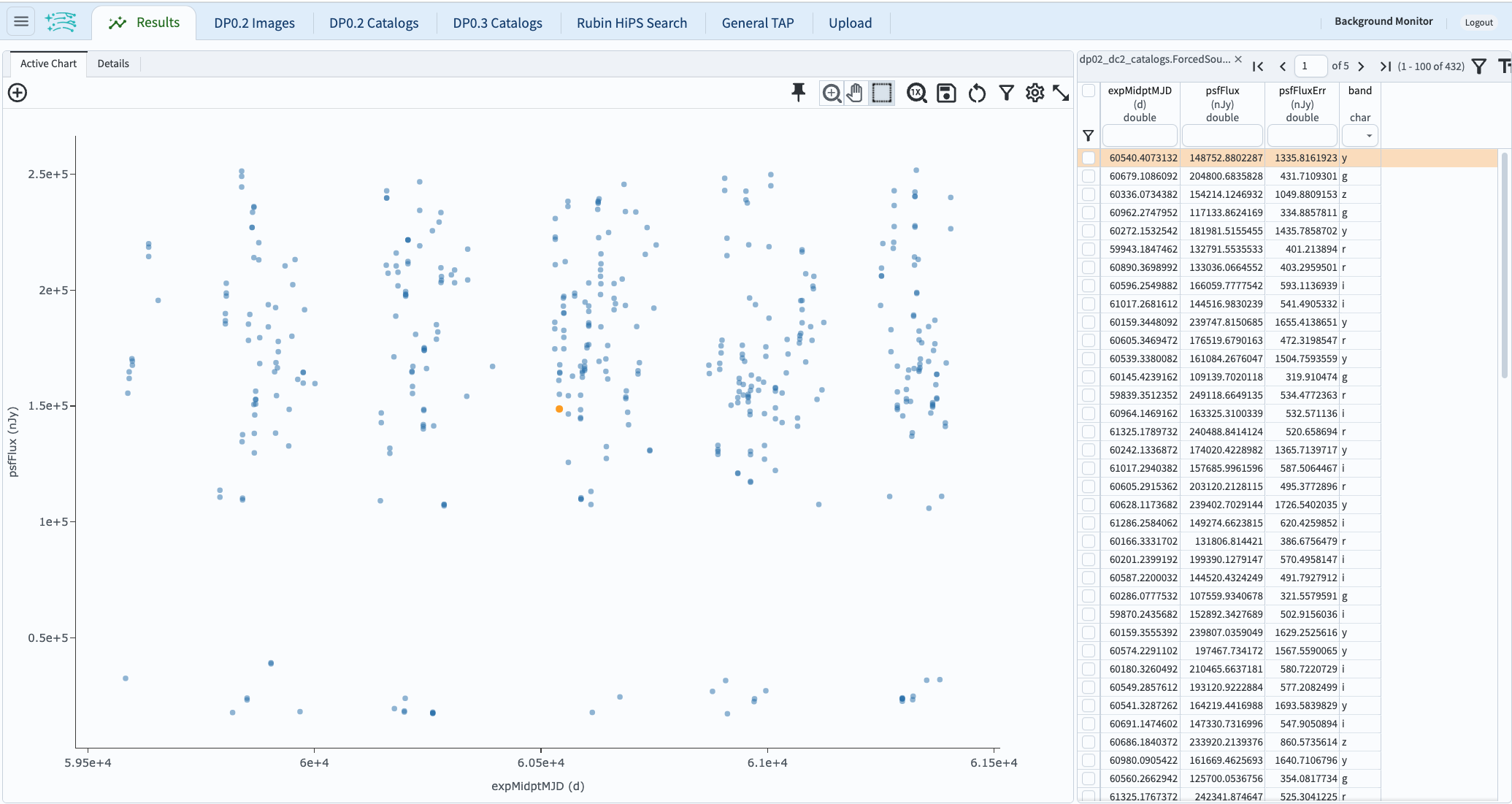This screenshot has width=1512, height=804.
Task: Switch to the Details tab
Action: click(113, 64)
